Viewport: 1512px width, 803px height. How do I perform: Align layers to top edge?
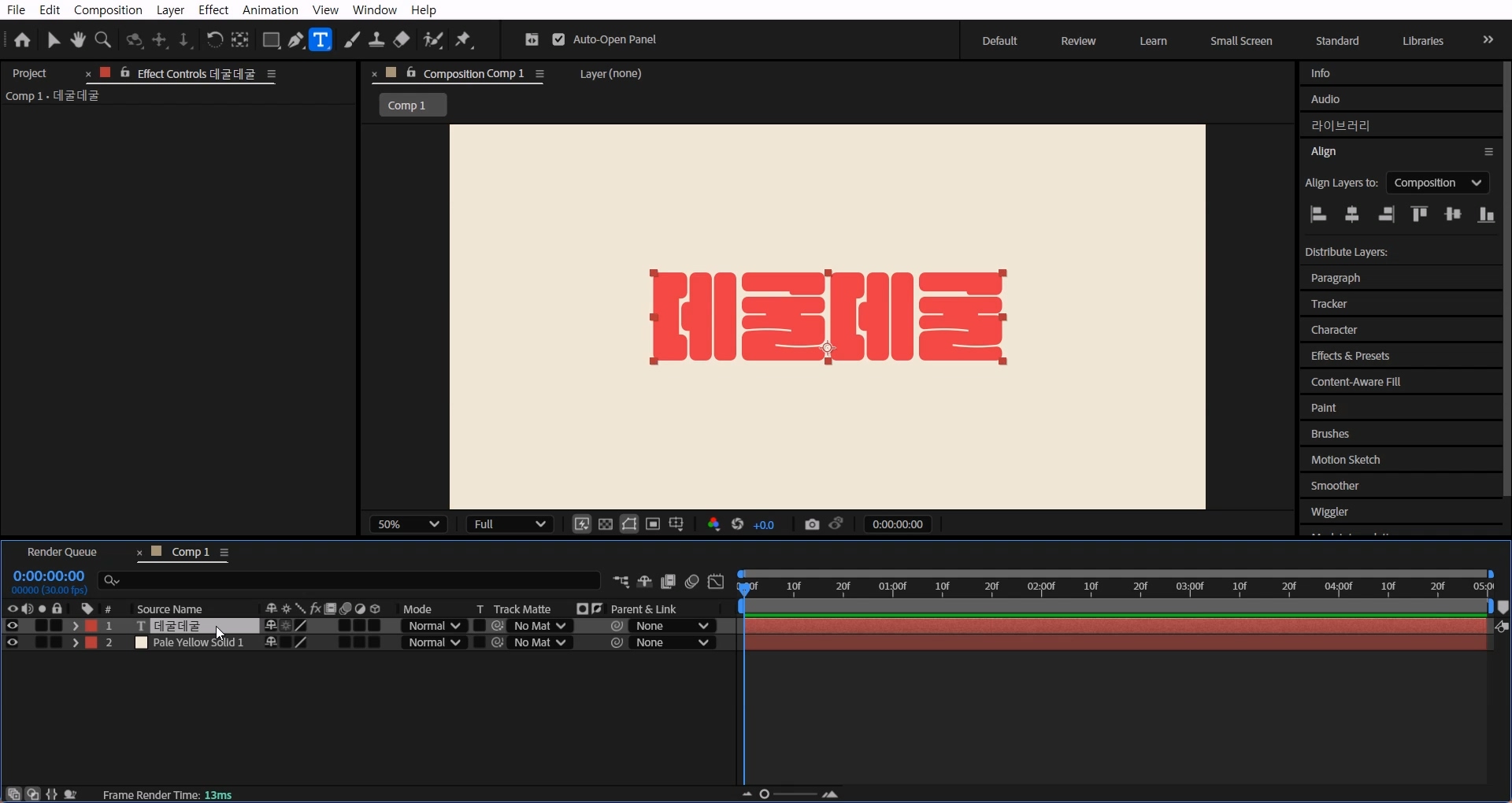1419,214
